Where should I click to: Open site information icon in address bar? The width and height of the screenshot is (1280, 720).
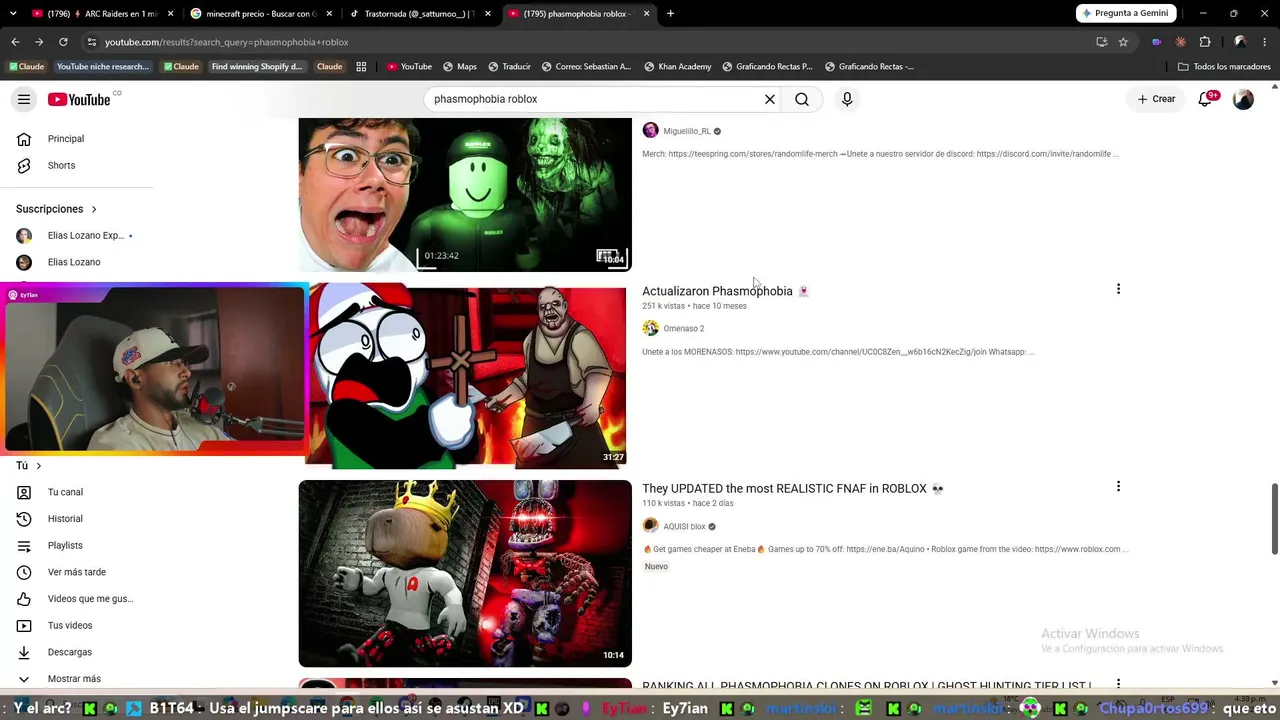(92, 42)
